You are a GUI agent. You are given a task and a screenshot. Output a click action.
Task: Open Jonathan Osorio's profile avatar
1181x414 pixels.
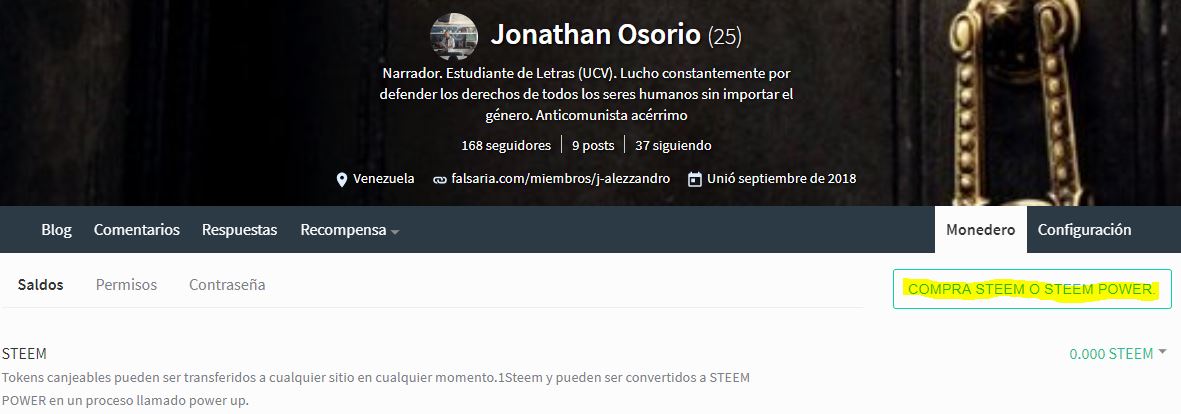tap(453, 36)
